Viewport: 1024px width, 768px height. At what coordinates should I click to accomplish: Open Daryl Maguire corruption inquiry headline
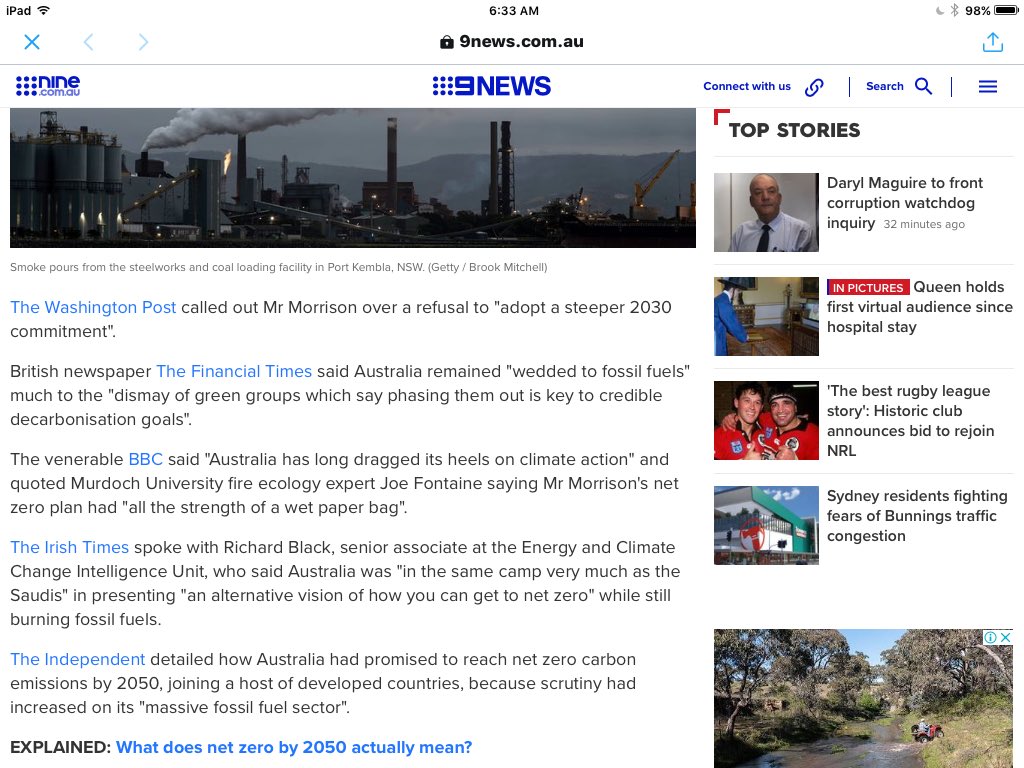tap(904, 202)
